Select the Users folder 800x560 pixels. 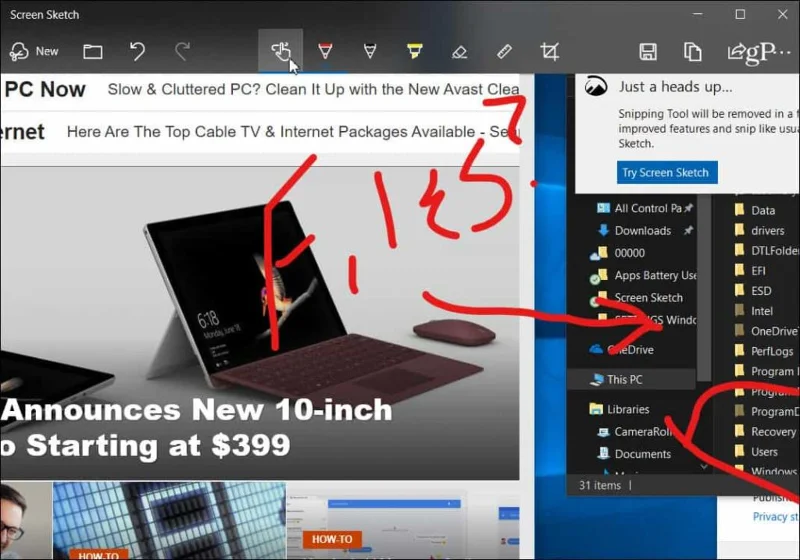[x=756, y=451]
